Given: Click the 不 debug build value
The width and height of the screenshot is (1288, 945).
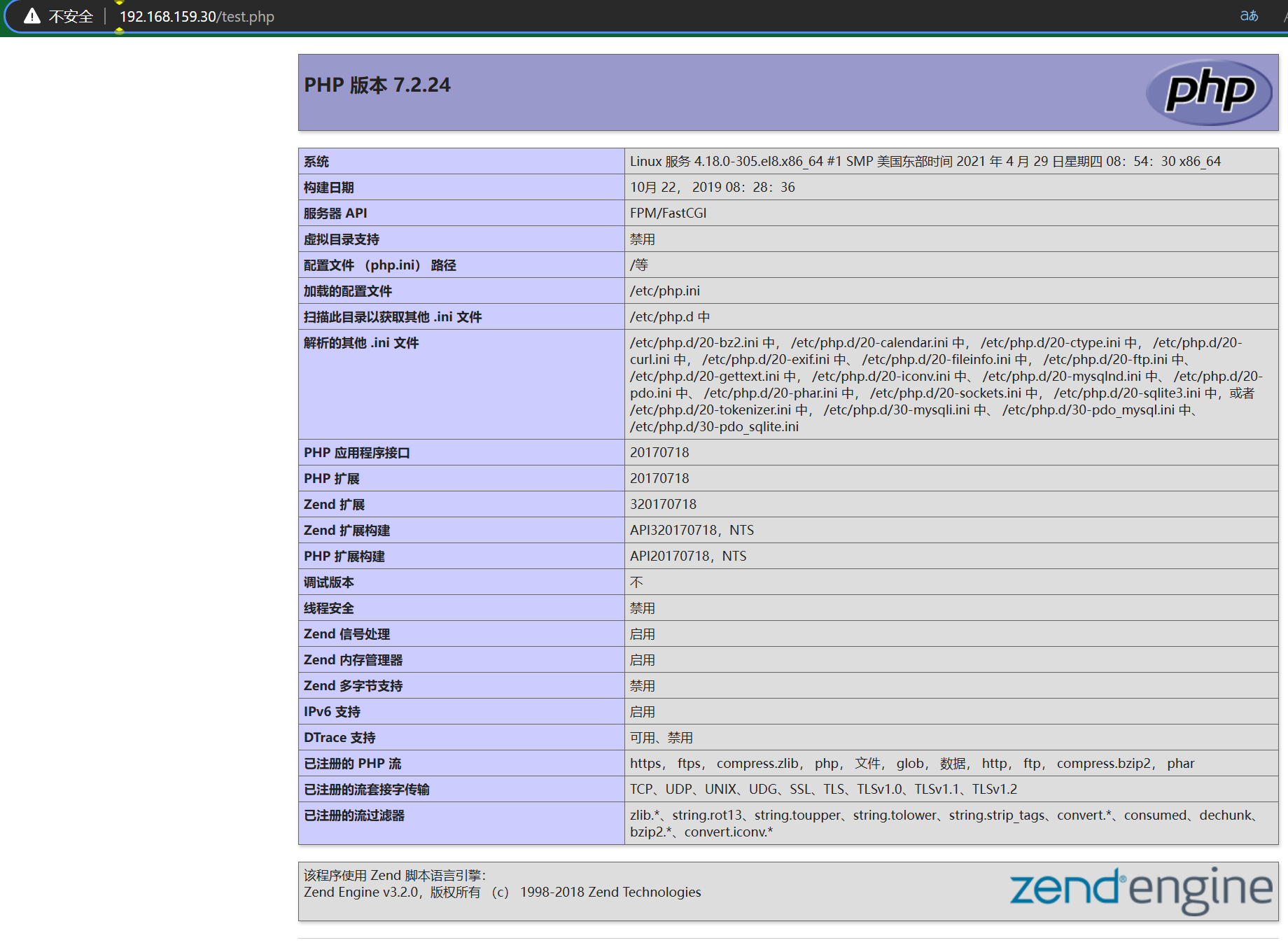Looking at the screenshot, I should click(x=636, y=582).
